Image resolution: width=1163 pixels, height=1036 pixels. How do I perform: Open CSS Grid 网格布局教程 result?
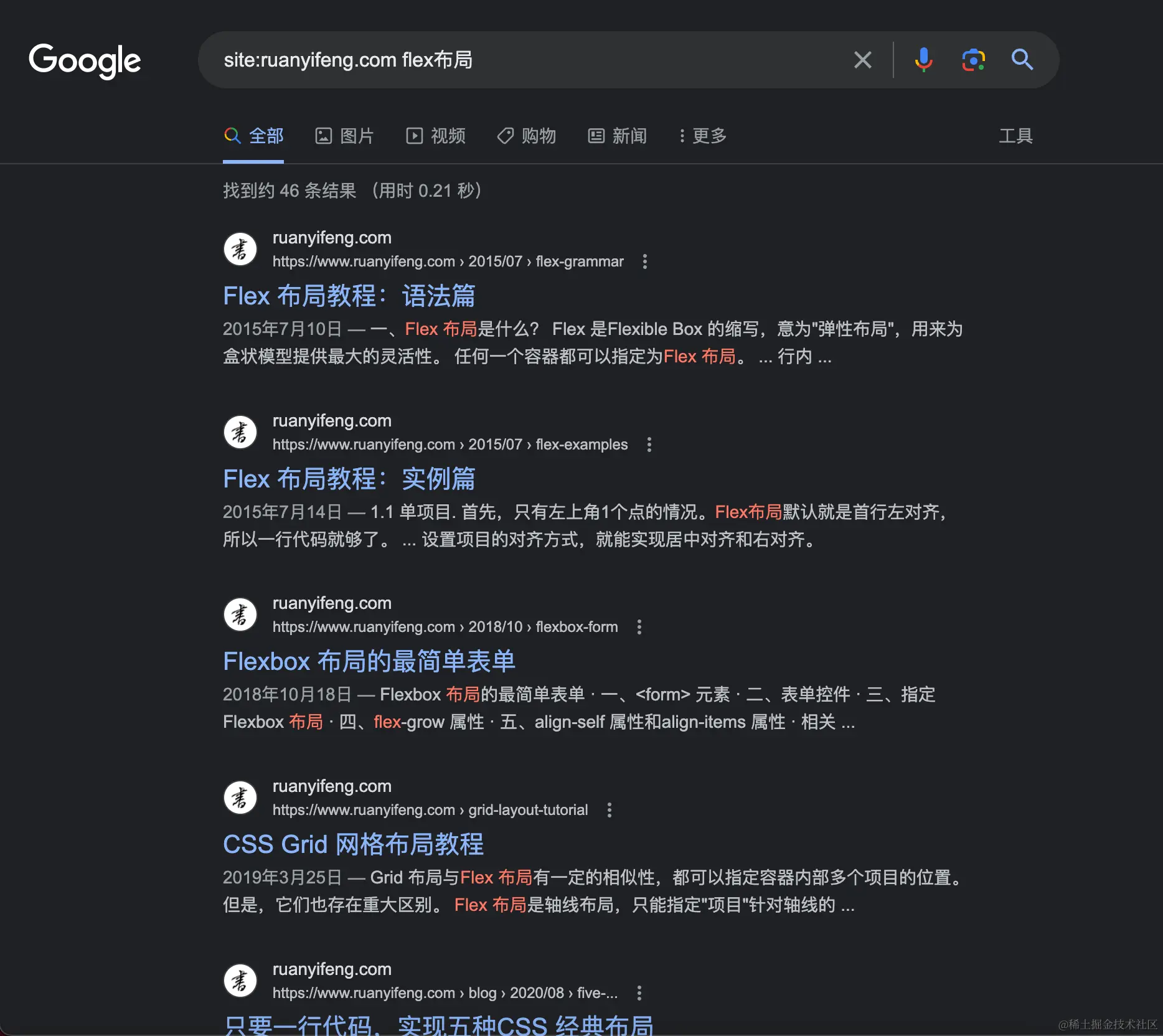point(353,844)
